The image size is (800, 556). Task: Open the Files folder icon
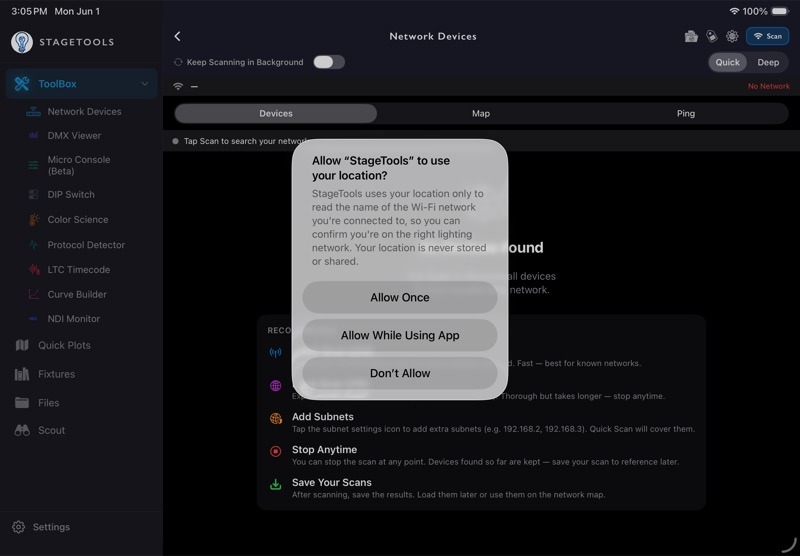click(22, 402)
